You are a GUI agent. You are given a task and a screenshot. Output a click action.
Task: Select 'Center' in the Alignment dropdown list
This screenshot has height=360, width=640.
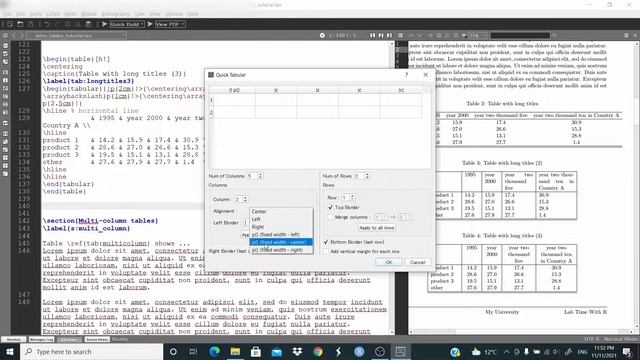click(x=281, y=211)
